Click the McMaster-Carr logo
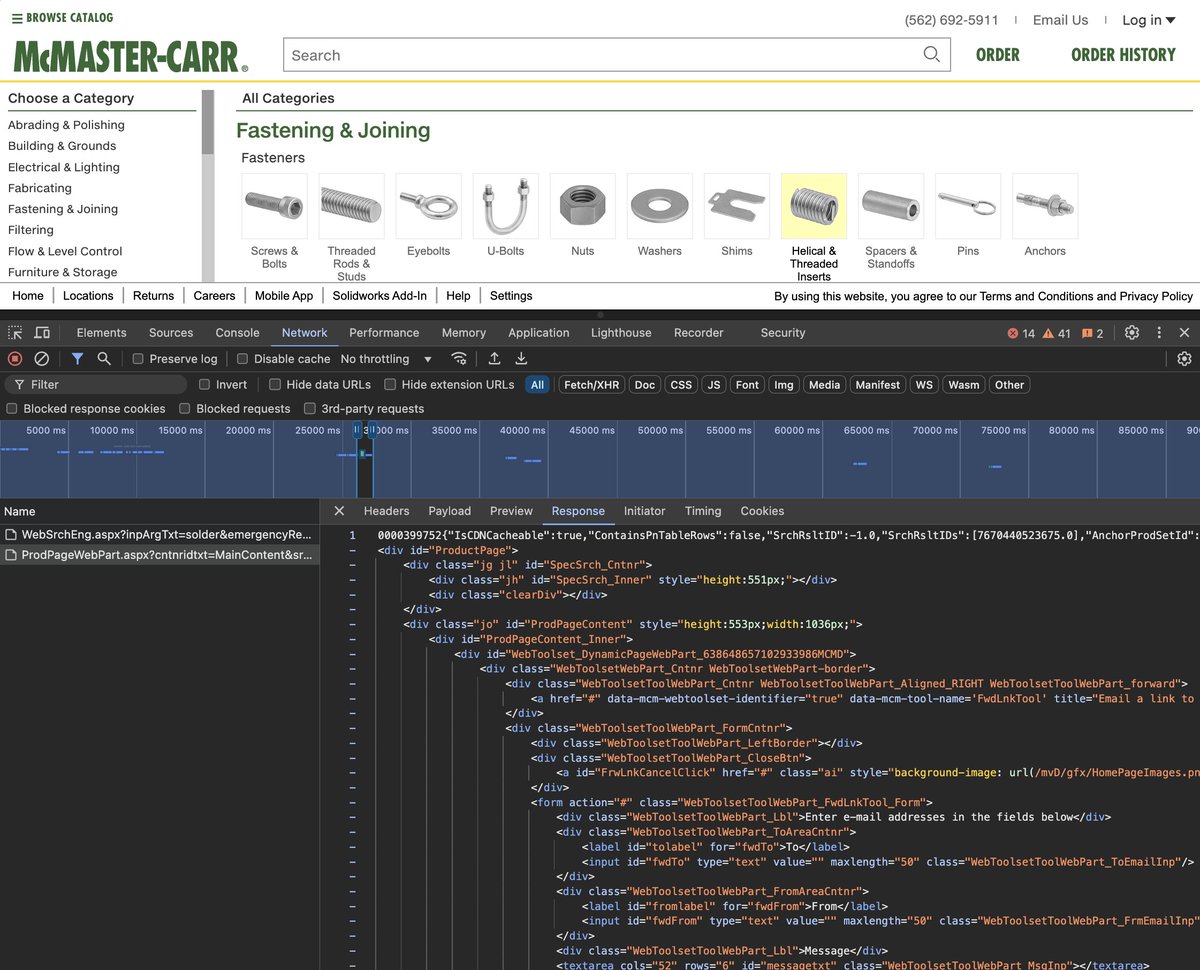Screen dimensions: 1200x970 coord(130,56)
